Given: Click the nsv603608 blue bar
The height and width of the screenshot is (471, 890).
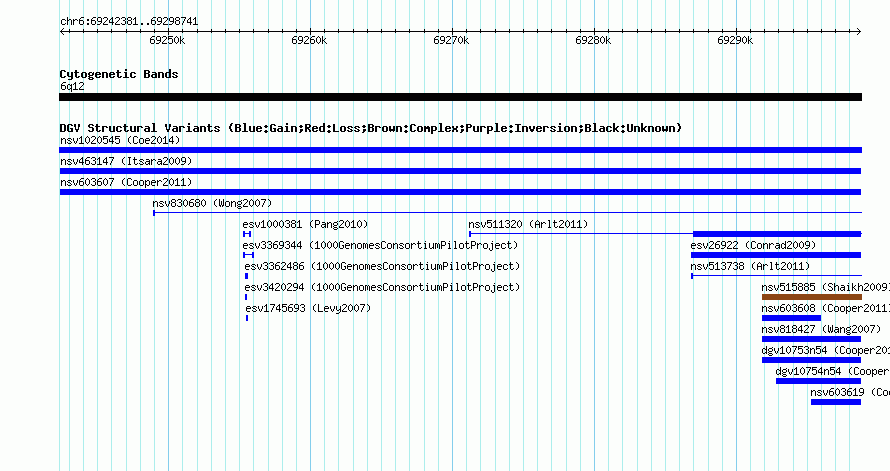Looking at the screenshot, I should (x=791, y=318).
